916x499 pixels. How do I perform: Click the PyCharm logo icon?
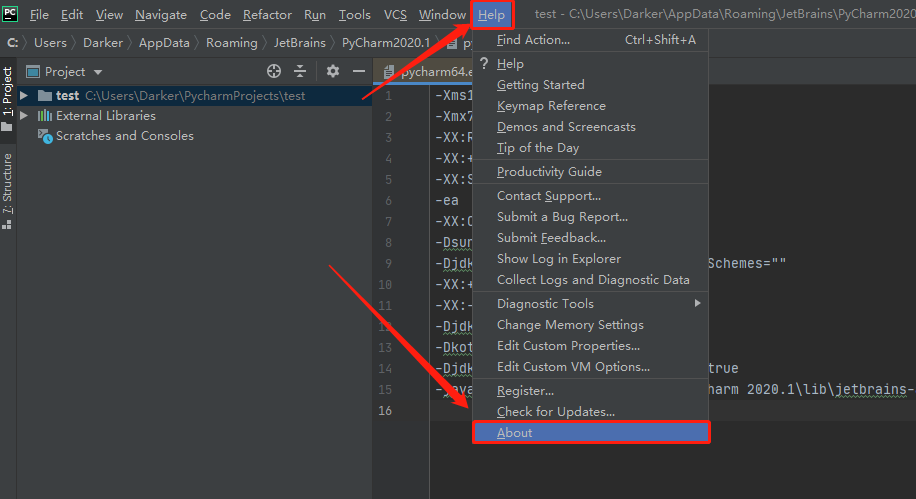pos(10,13)
